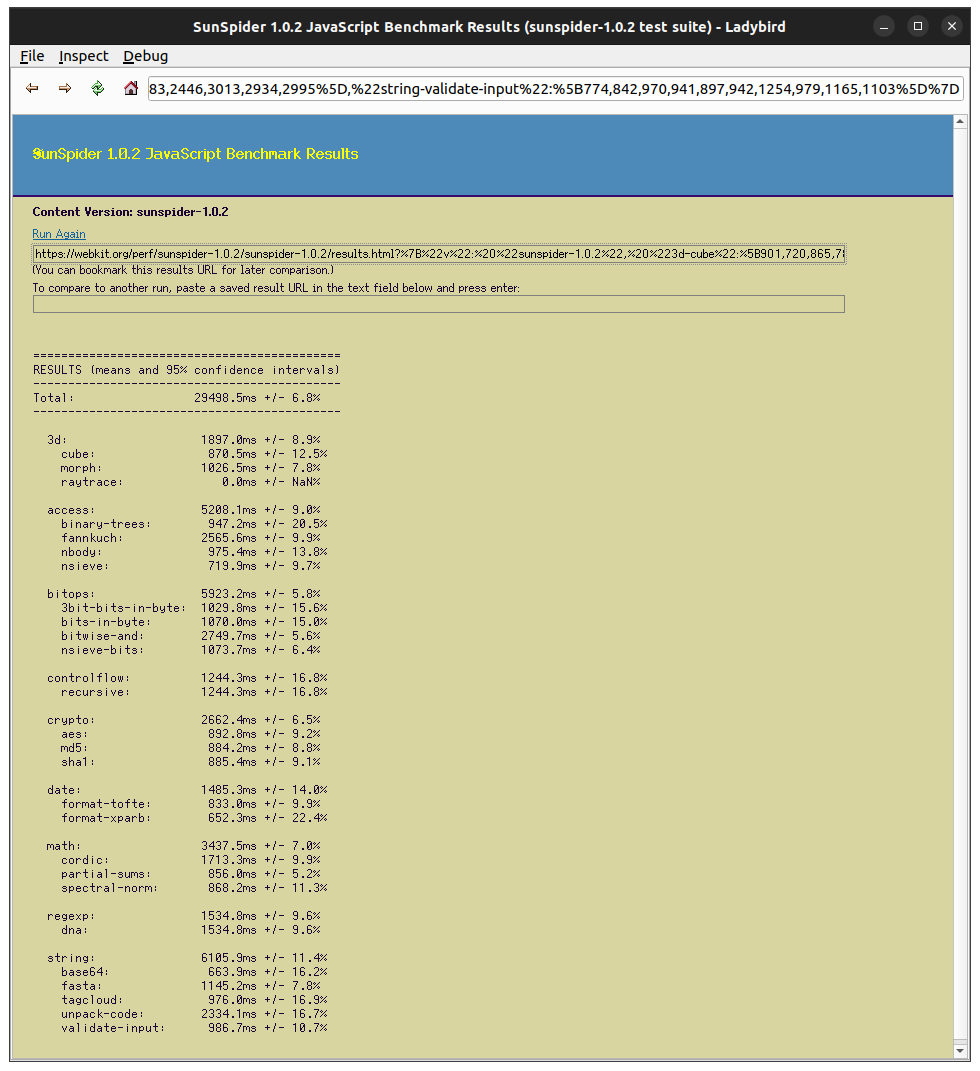Click the 'nsieve-bits:' 1073.7ms row
This screenshot has width=980, height=1071.
(191, 650)
